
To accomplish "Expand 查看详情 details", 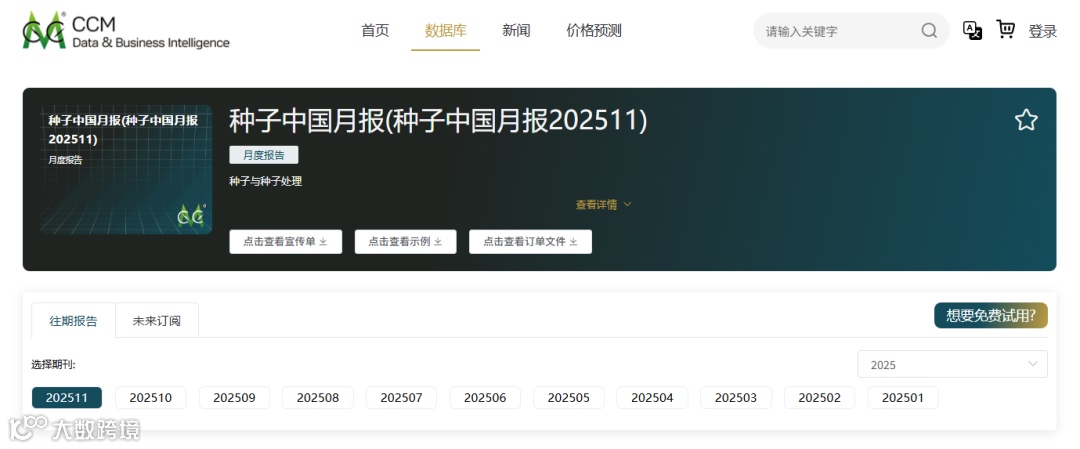I will click(x=603, y=205).
